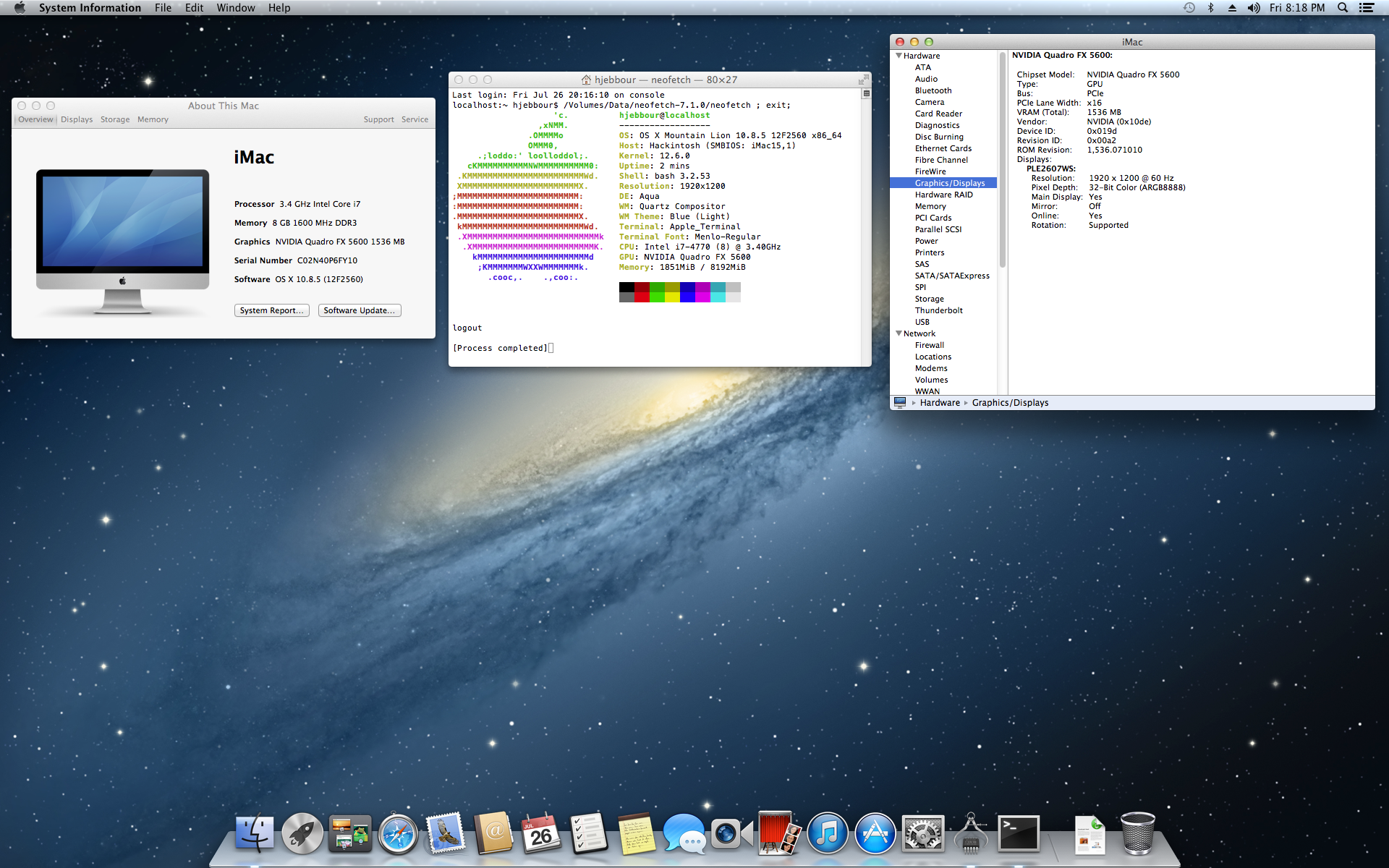Screen dimensions: 1389x868
Task: Click the red color block in neofetch
Action: [x=642, y=297]
